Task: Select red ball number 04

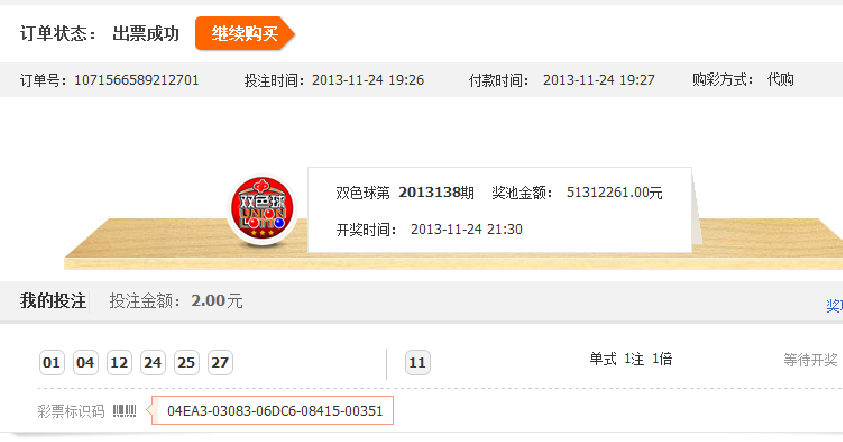Action: (85, 362)
